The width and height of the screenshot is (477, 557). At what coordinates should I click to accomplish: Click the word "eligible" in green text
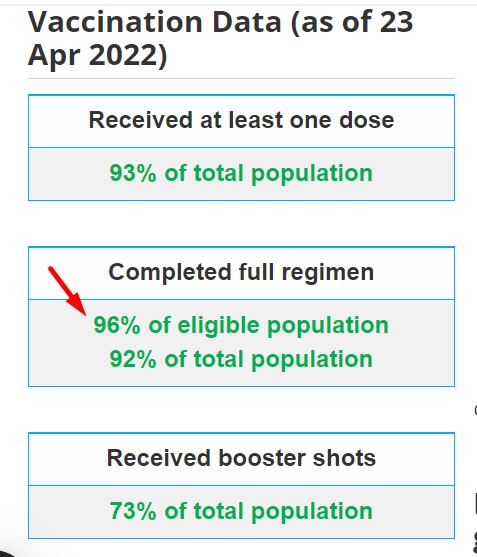pos(218,325)
